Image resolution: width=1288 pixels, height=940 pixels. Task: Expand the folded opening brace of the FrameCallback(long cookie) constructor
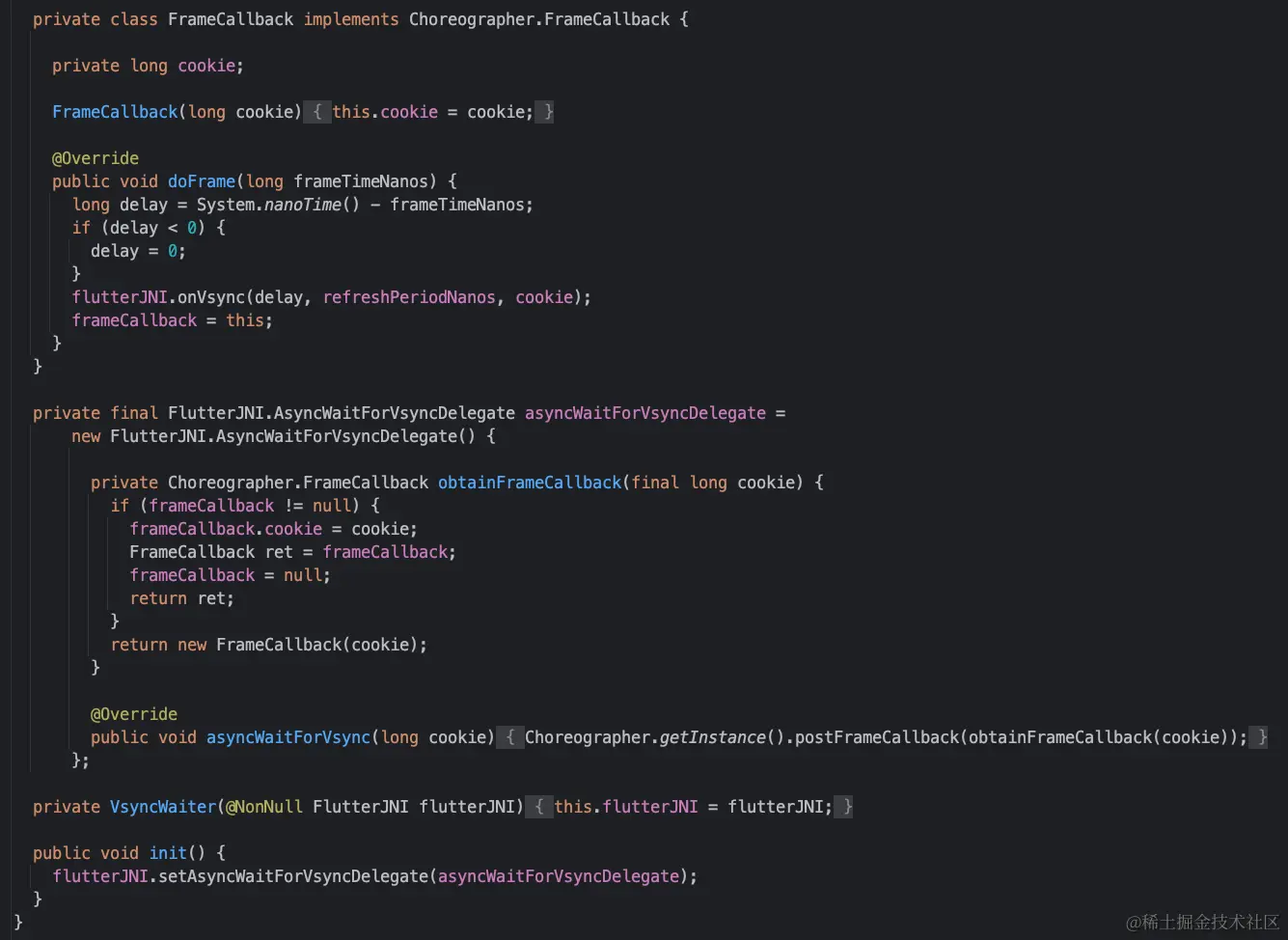317,112
